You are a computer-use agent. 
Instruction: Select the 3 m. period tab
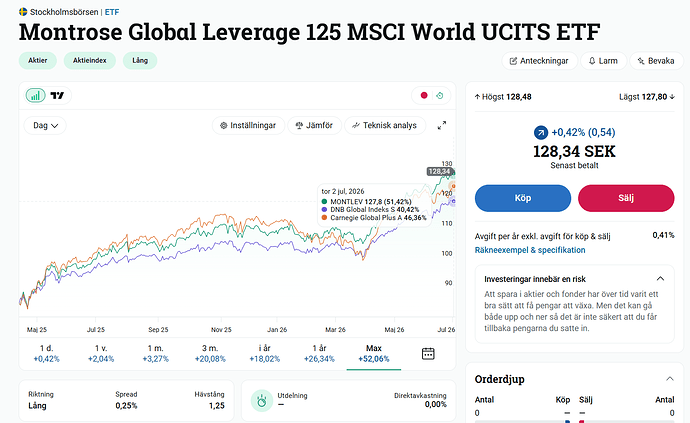210,353
